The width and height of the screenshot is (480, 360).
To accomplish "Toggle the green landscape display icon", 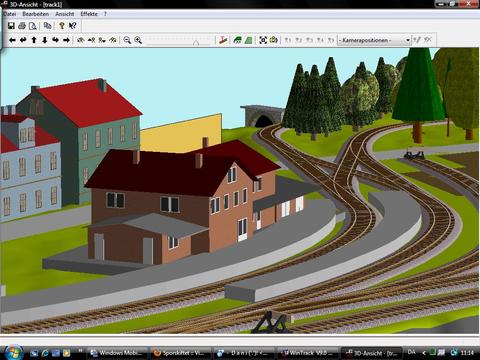I will pos(237,40).
